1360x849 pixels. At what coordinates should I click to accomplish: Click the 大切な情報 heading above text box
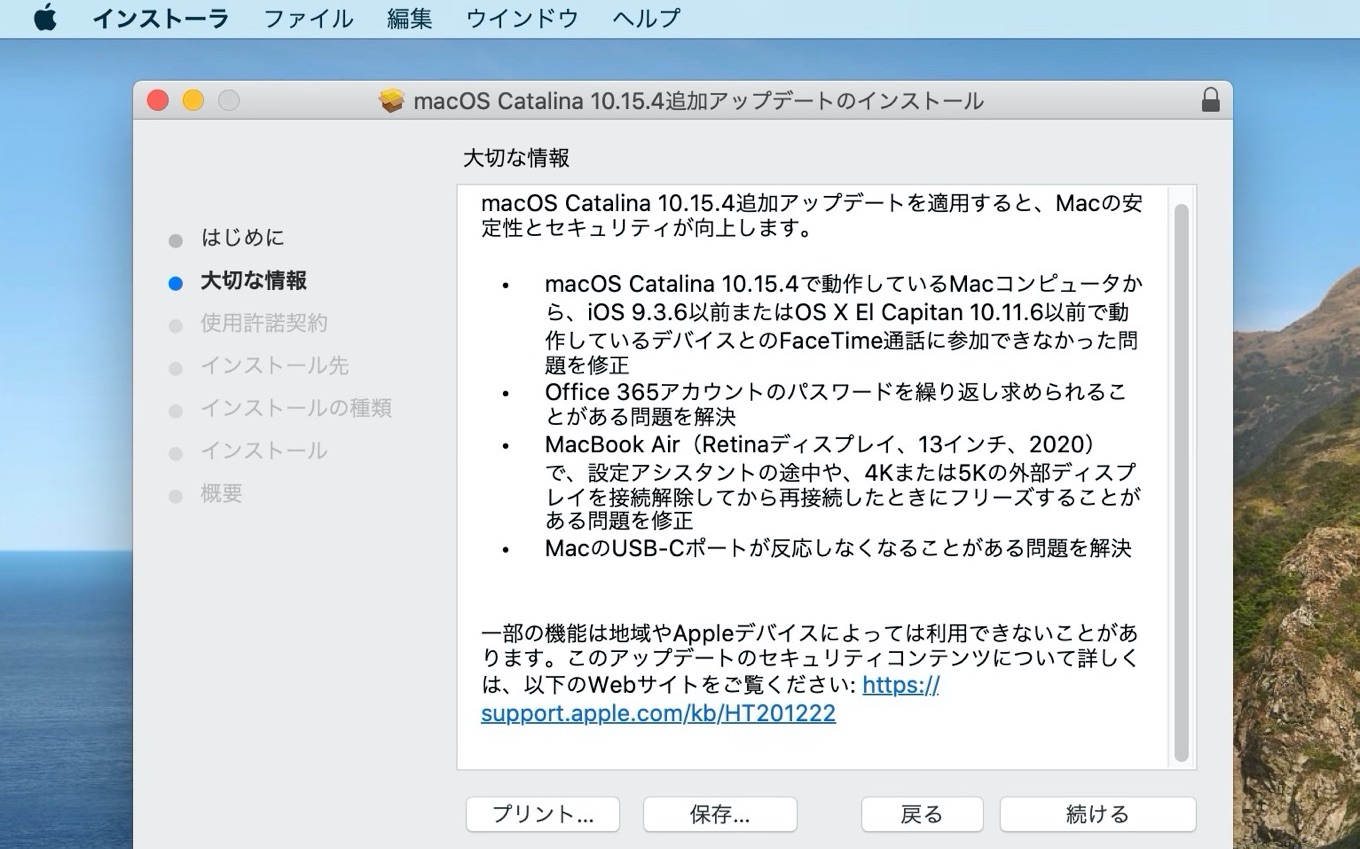(x=516, y=157)
